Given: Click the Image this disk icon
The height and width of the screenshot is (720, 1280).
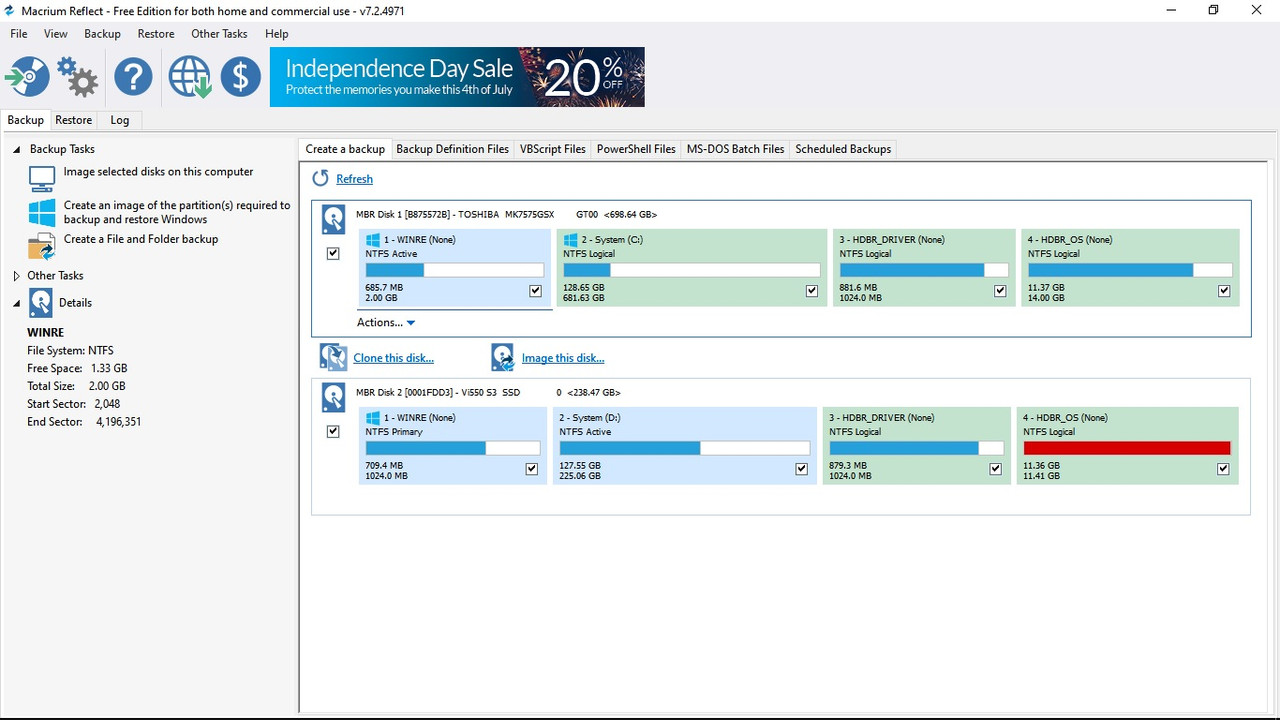Looking at the screenshot, I should click(503, 357).
